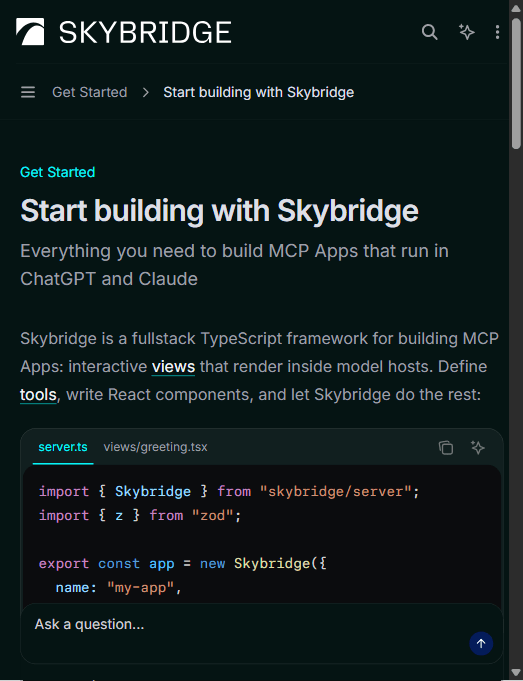This screenshot has height=681, width=523.
Task: Follow the tools link
Action: [x=38, y=395]
